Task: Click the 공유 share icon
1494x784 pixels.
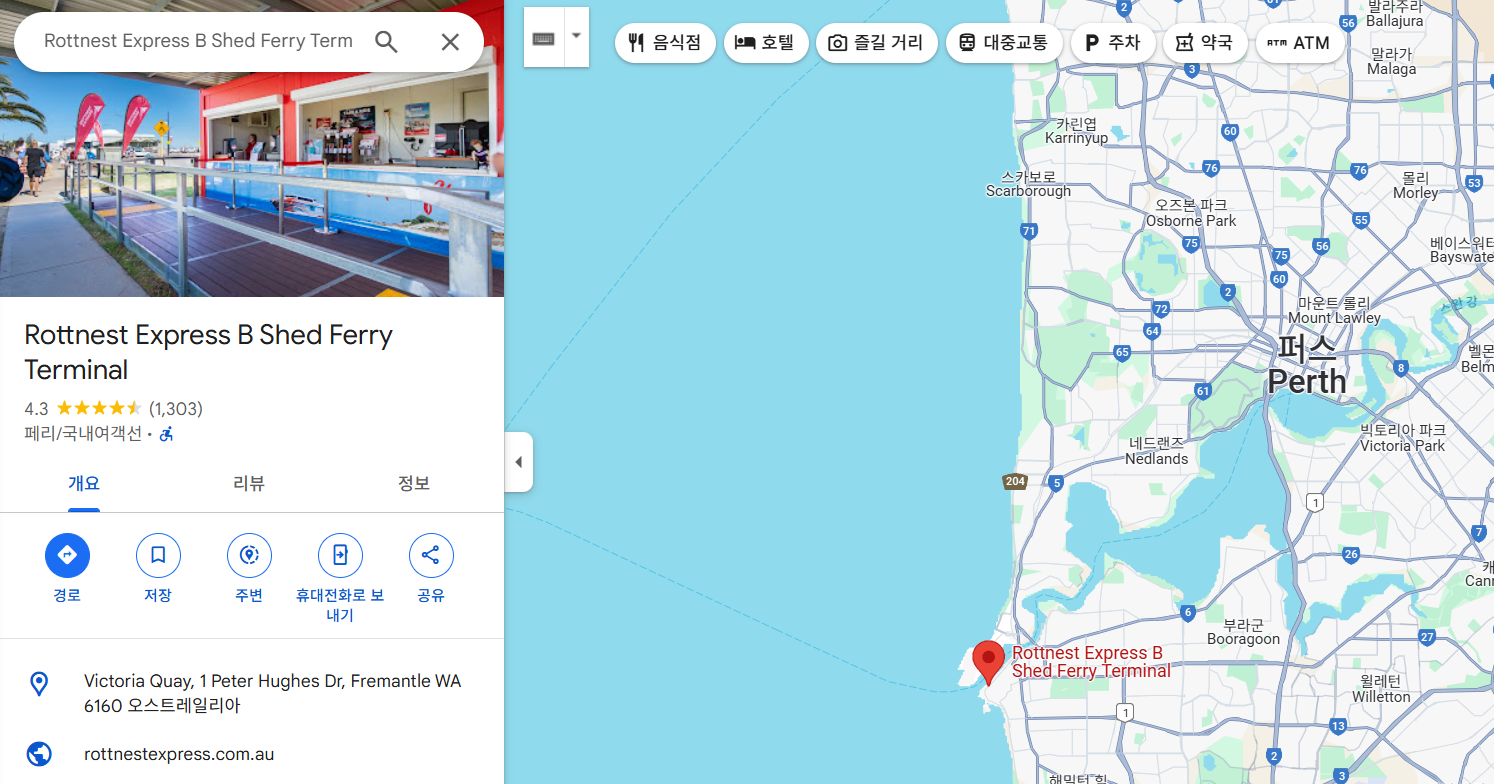Action: pyautogui.click(x=431, y=555)
